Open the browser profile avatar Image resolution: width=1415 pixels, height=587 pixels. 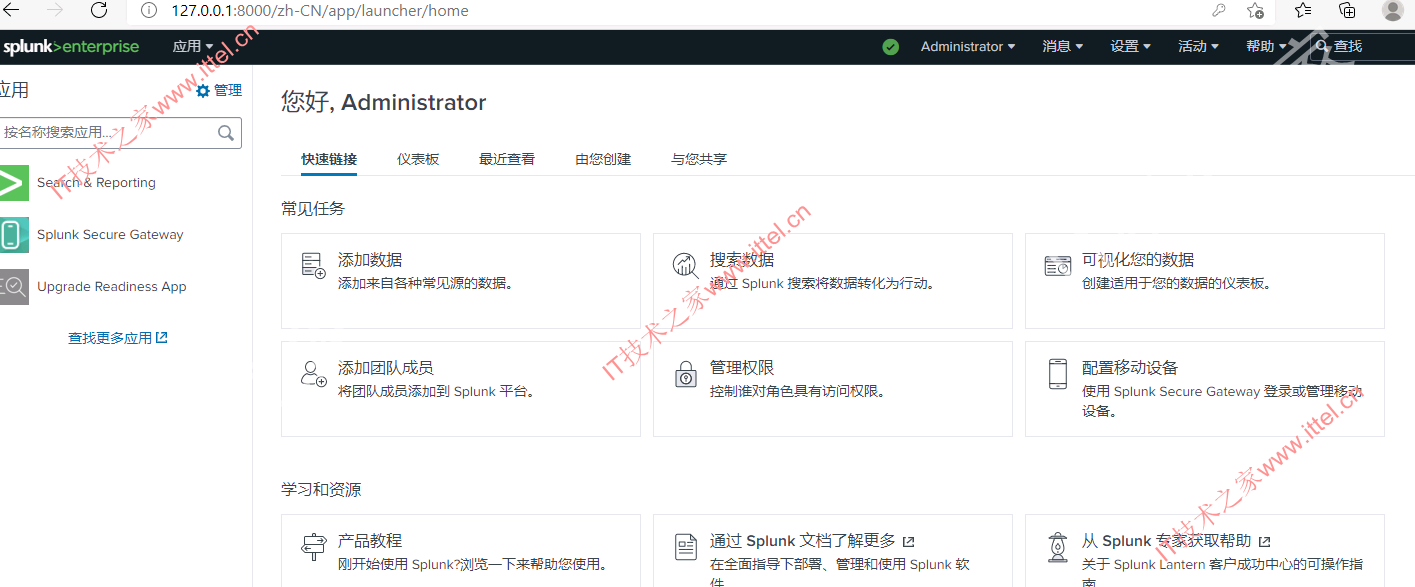[x=1392, y=11]
